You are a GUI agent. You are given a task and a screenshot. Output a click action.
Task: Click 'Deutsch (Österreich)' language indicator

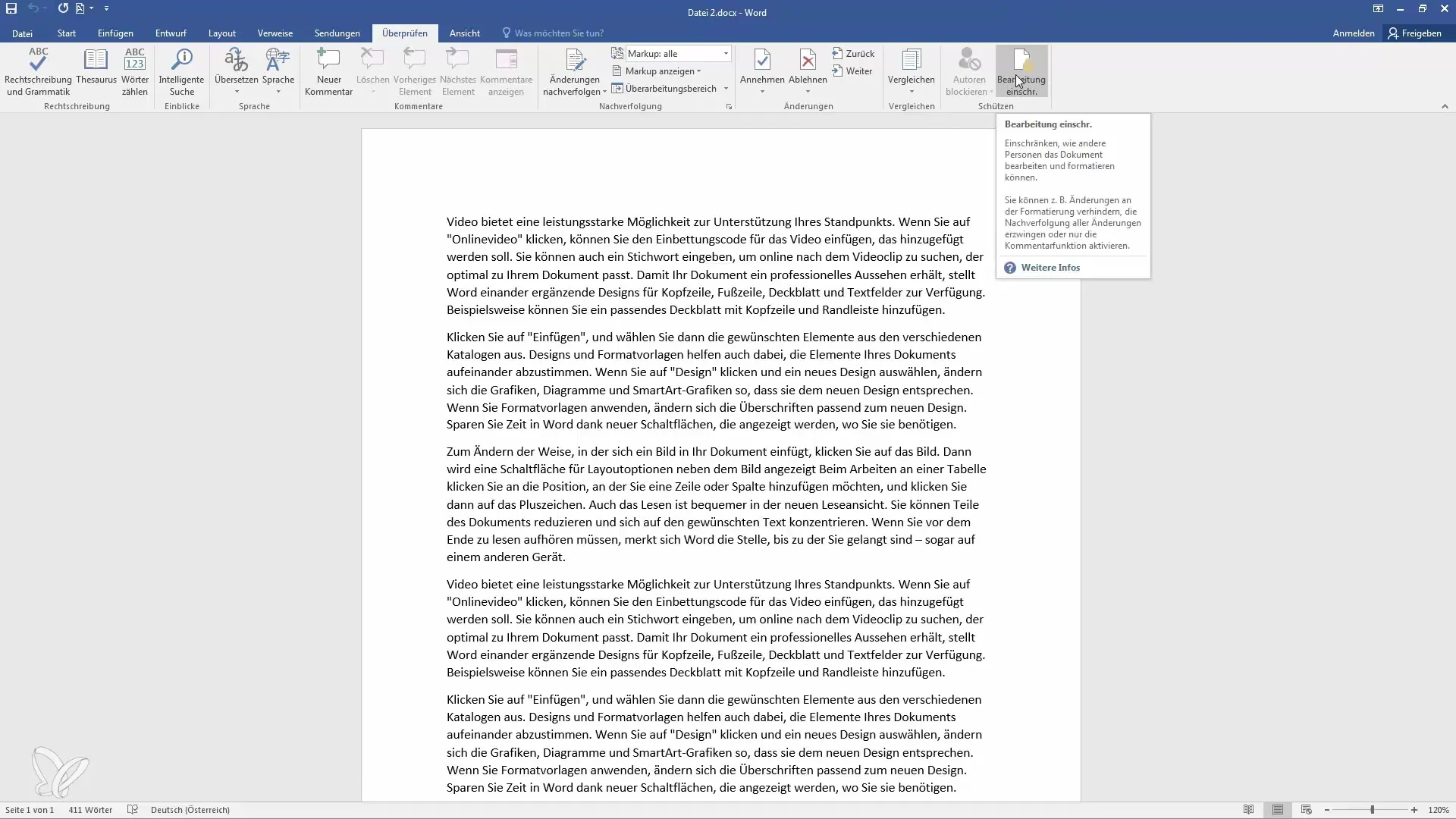tap(190, 810)
